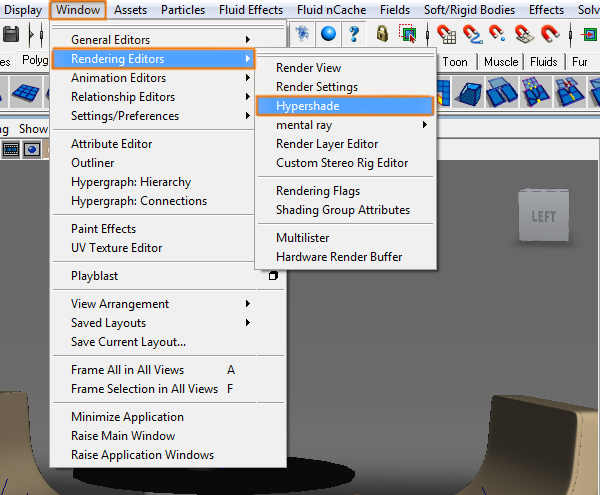Click the particle cloud toolbar icon

(302, 34)
